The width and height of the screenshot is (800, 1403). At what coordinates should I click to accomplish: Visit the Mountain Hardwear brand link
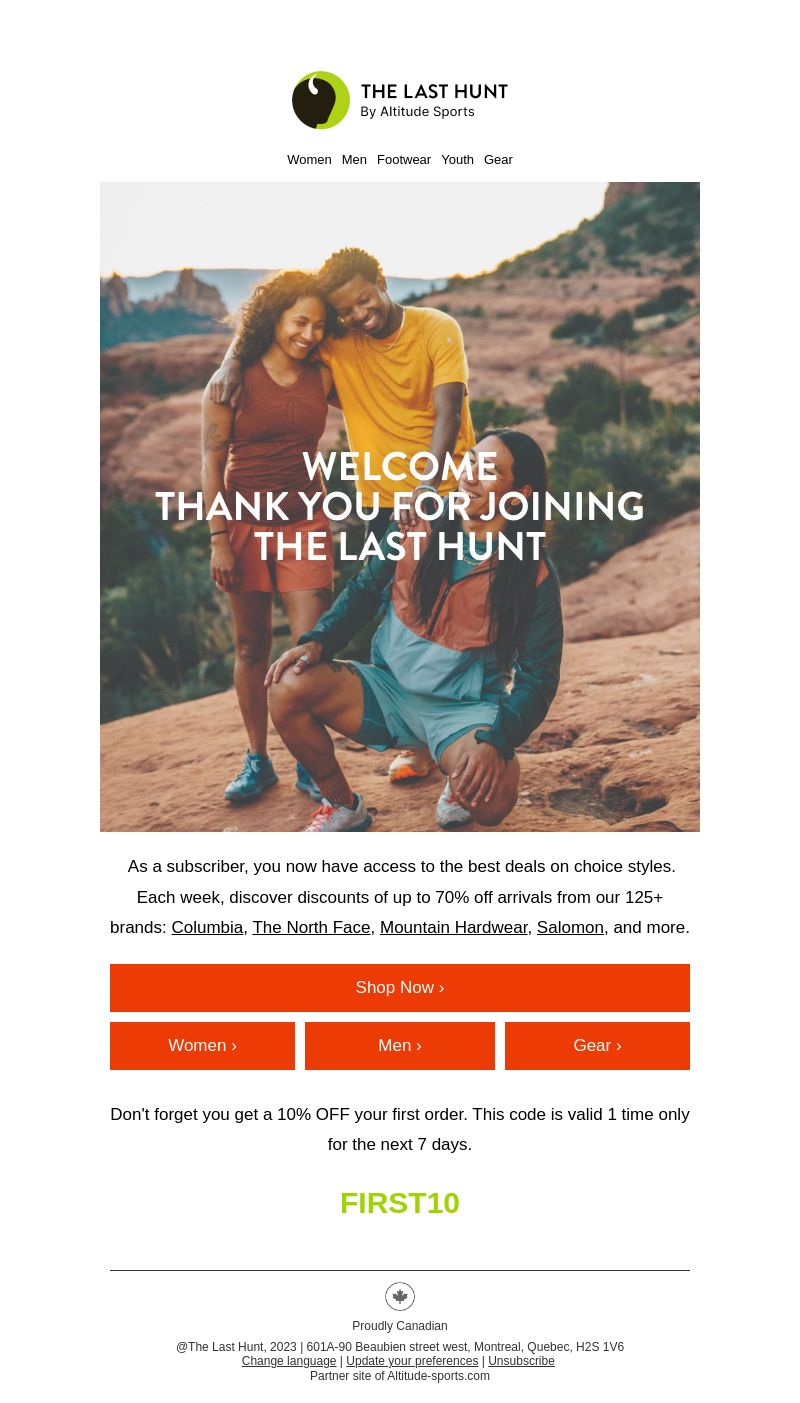(453, 928)
